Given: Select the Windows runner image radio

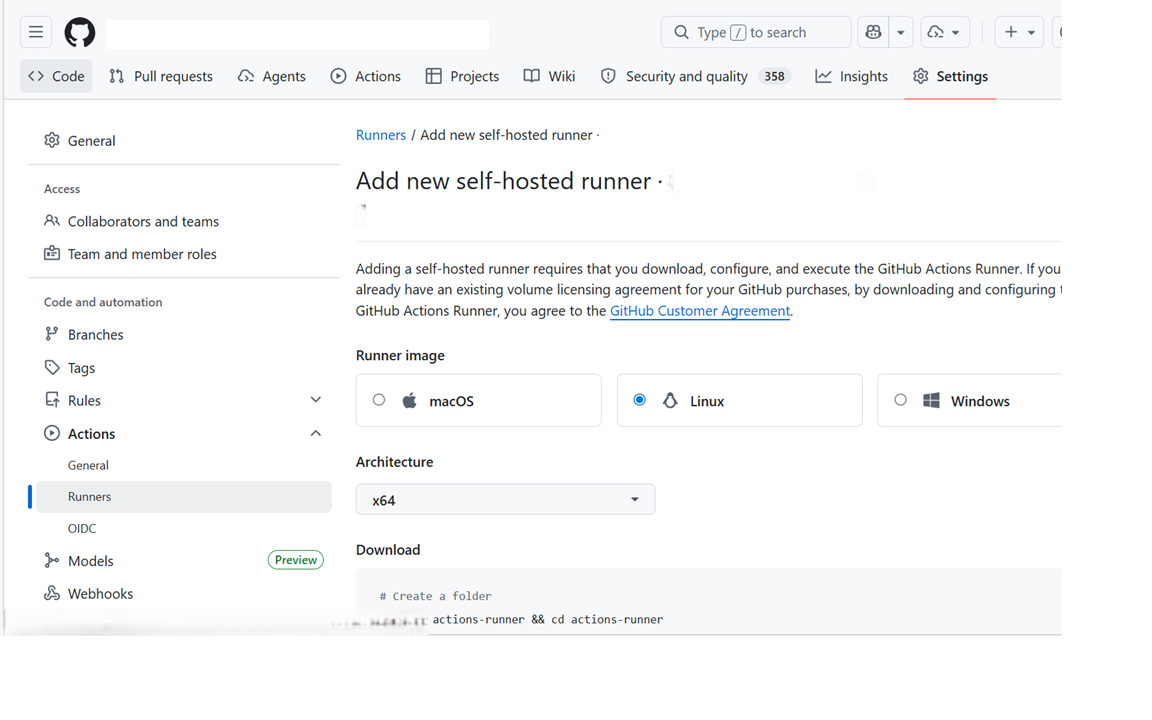Looking at the screenshot, I should (x=900, y=400).
